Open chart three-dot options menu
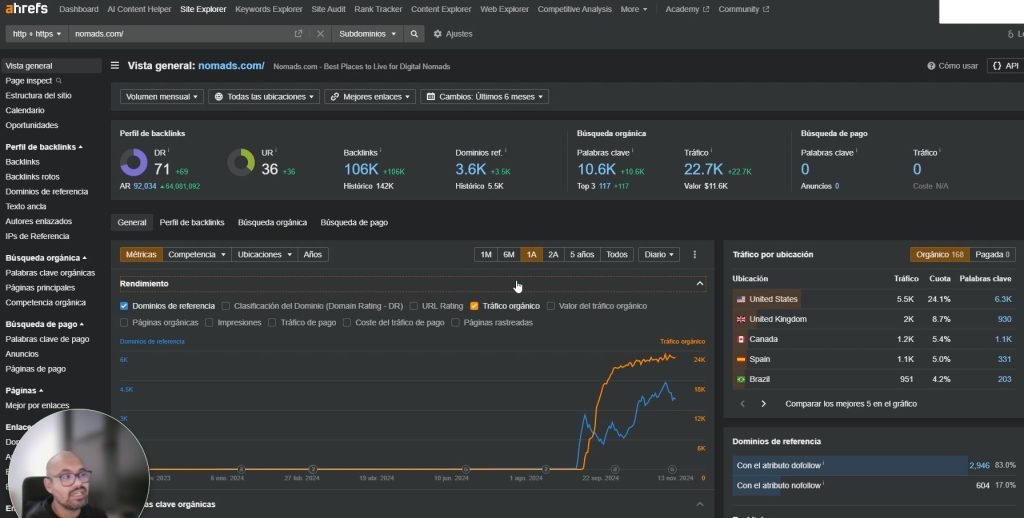Image resolution: width=1024 pixels, height=518 pixels. [695, 254]
